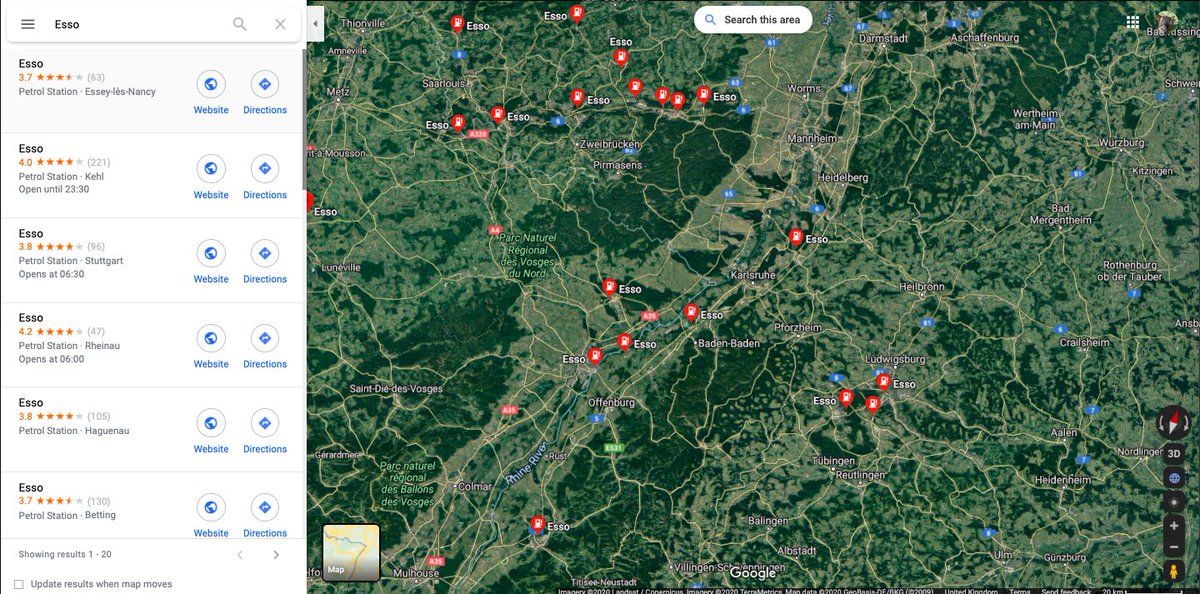Screen dimensions: 1200x594
Task: Go to the next results page
Action: [x=276, y=554]
